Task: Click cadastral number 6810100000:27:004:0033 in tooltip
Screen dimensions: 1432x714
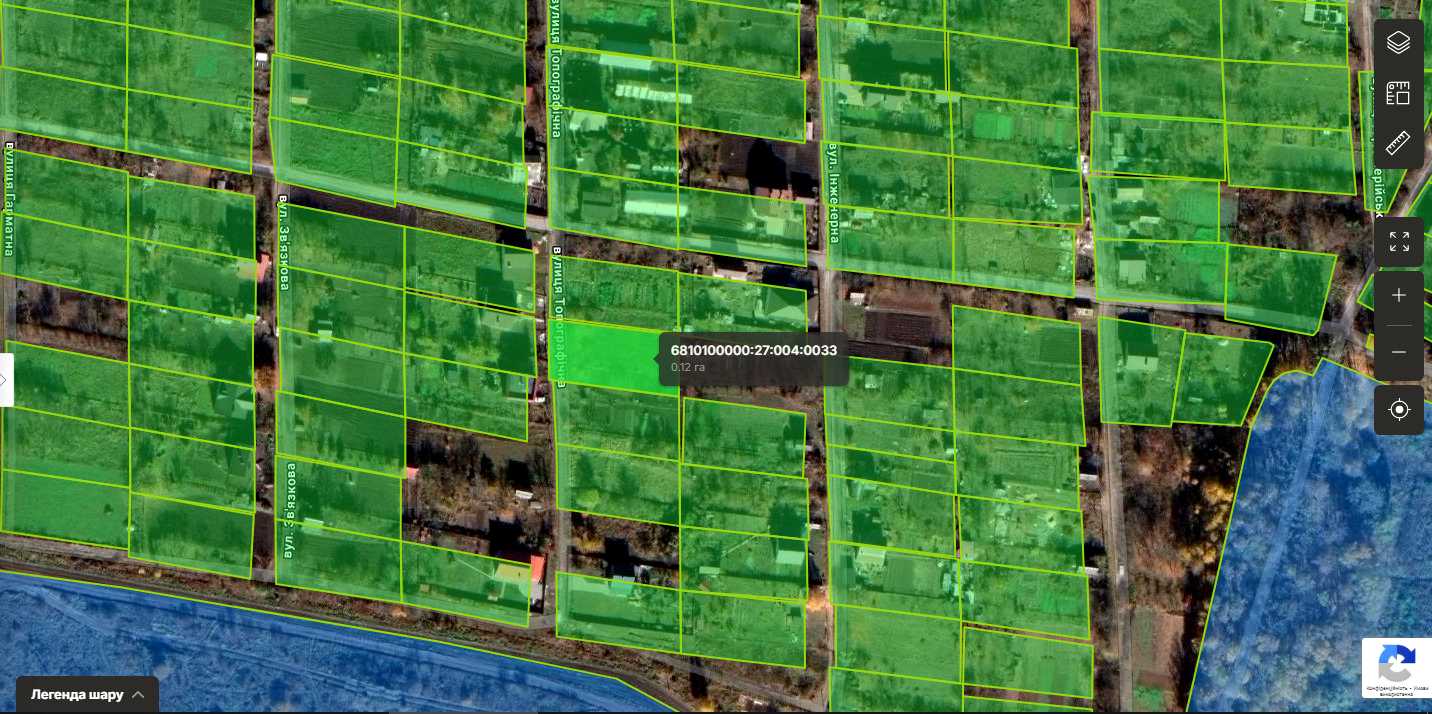Action: (x=754, y=350)
